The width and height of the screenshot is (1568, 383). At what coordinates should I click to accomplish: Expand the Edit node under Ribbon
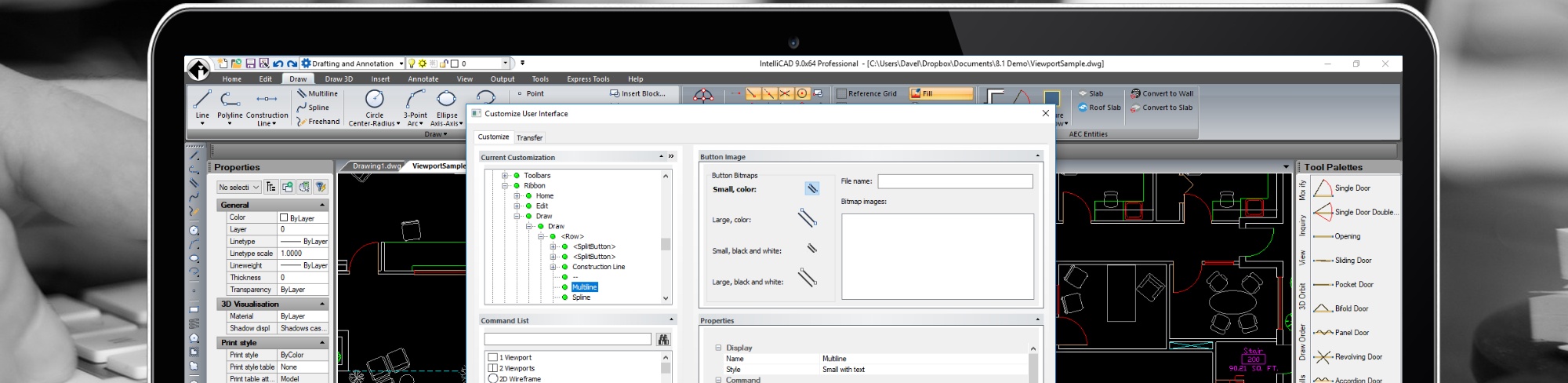click(x=517, y=206)
